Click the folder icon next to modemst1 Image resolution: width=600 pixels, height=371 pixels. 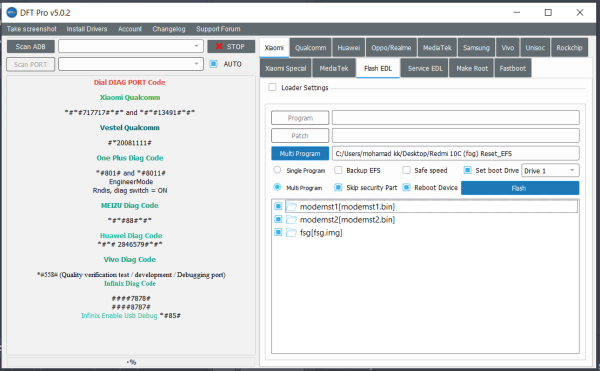pyautogui.click(x=292, y=207)
